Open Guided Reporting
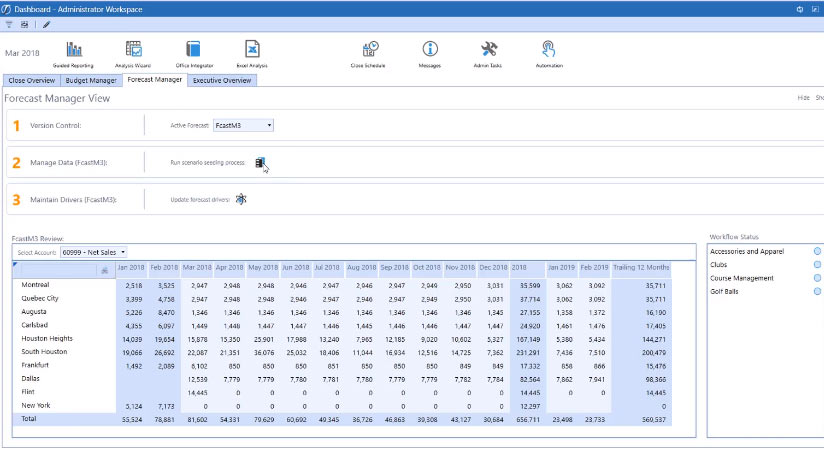 [x=74, y=50]
